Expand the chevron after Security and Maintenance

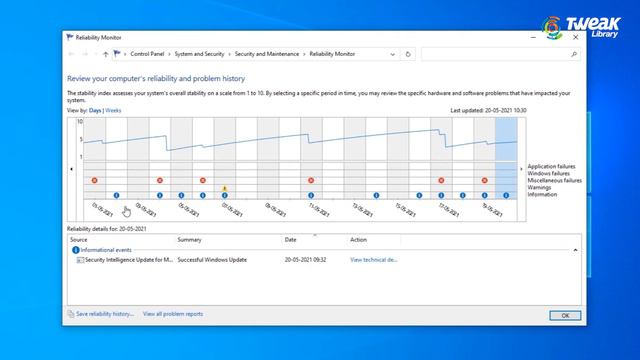click(304, 54)
